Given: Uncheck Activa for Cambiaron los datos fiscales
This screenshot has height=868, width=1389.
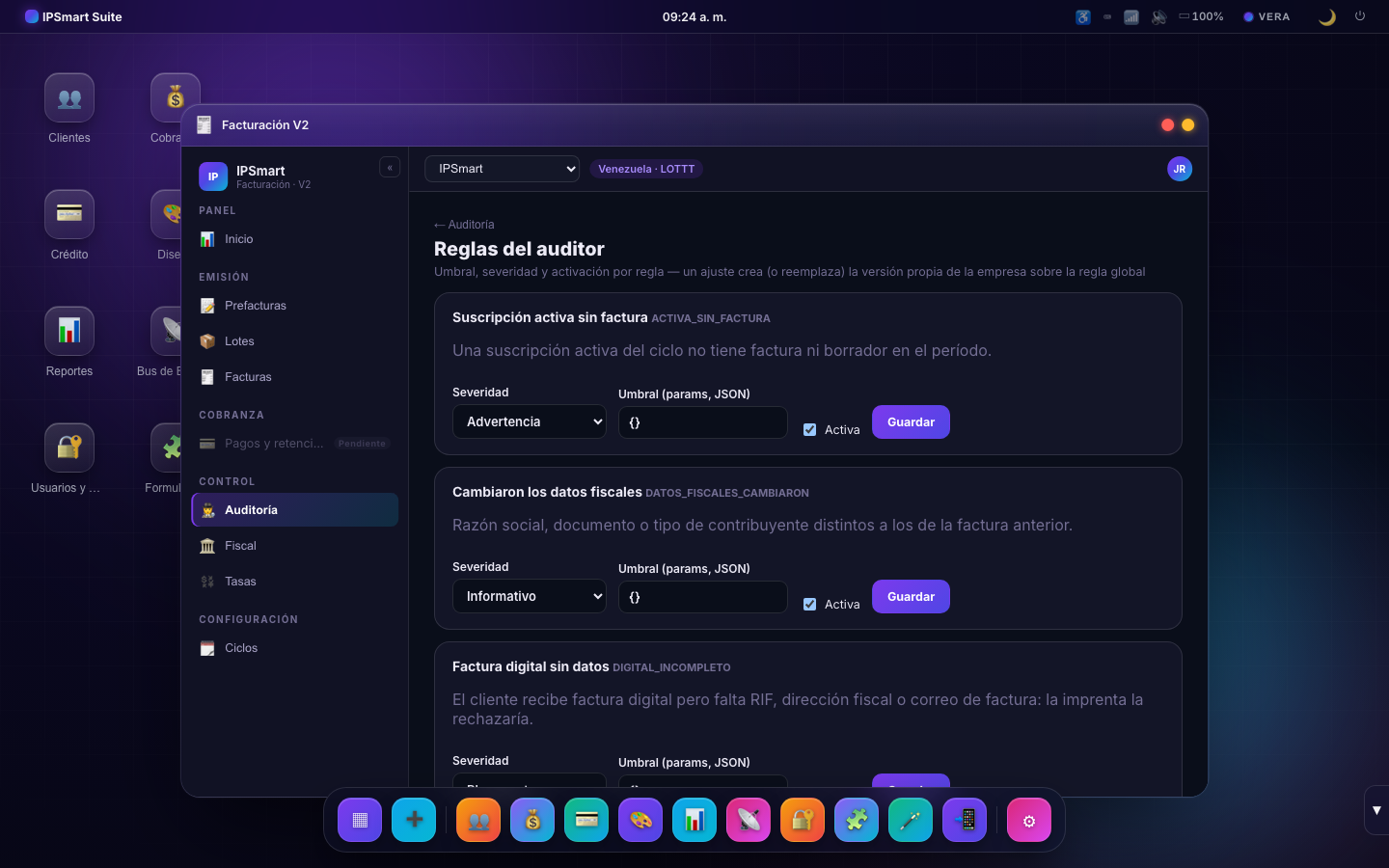Looking at the screenshot, I should click(810, 605).
